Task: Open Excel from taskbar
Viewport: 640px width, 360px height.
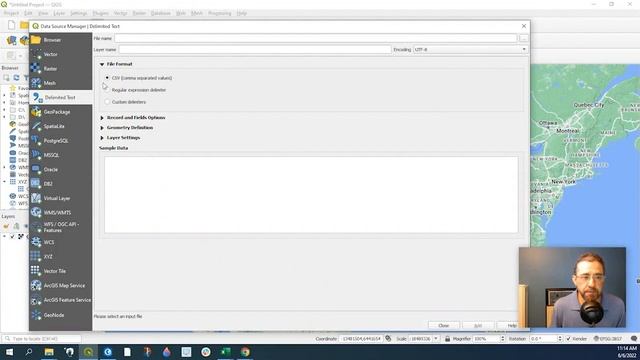Action: [x=225, y=352]
